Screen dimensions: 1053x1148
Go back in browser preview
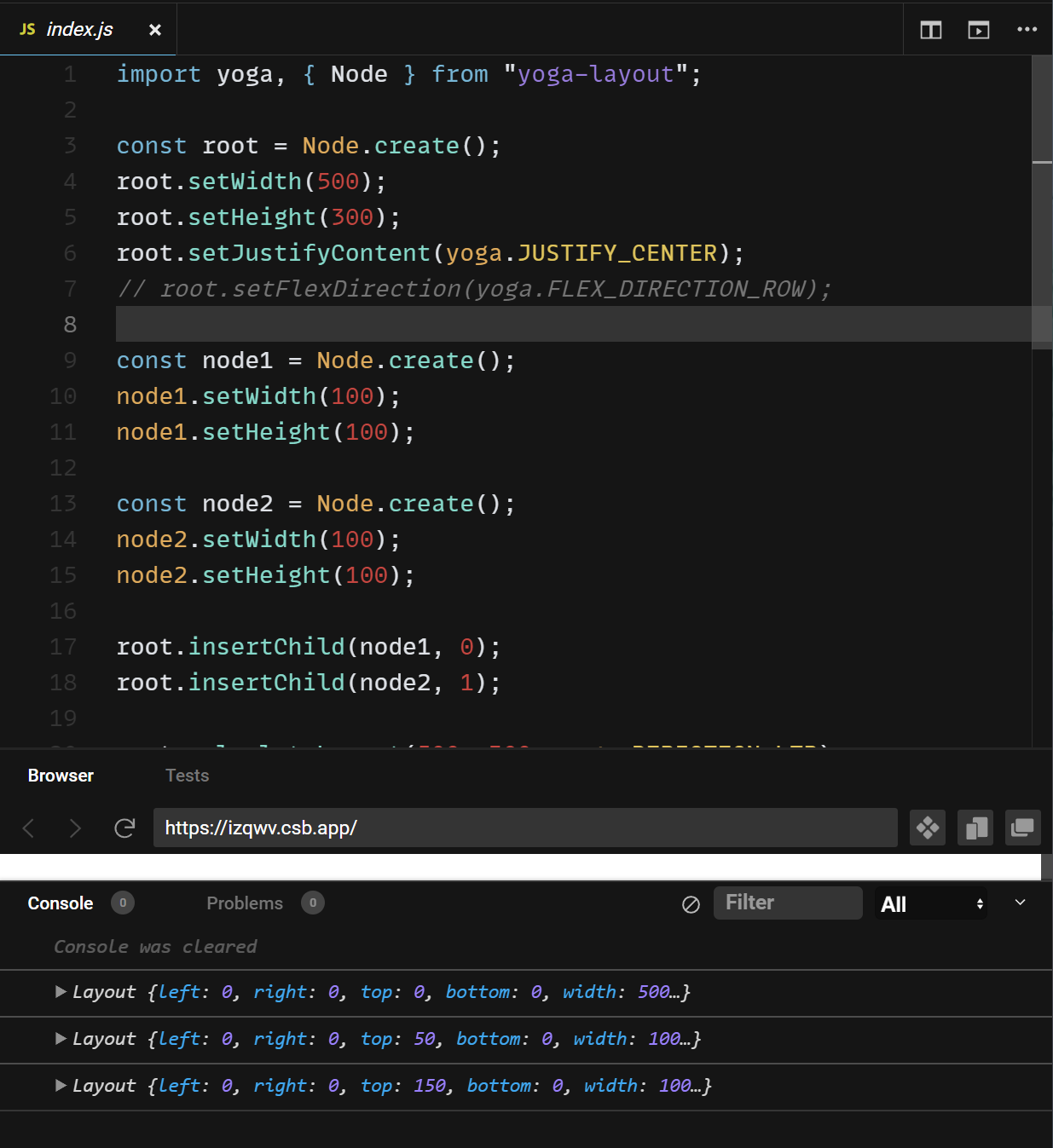click(29, 828)
